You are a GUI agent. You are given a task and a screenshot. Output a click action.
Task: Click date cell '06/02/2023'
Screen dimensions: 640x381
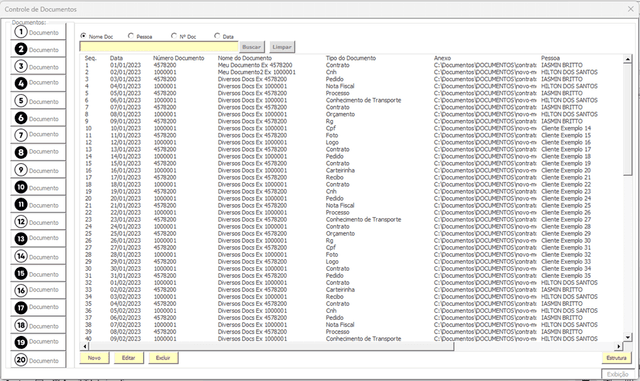point(125,318)
